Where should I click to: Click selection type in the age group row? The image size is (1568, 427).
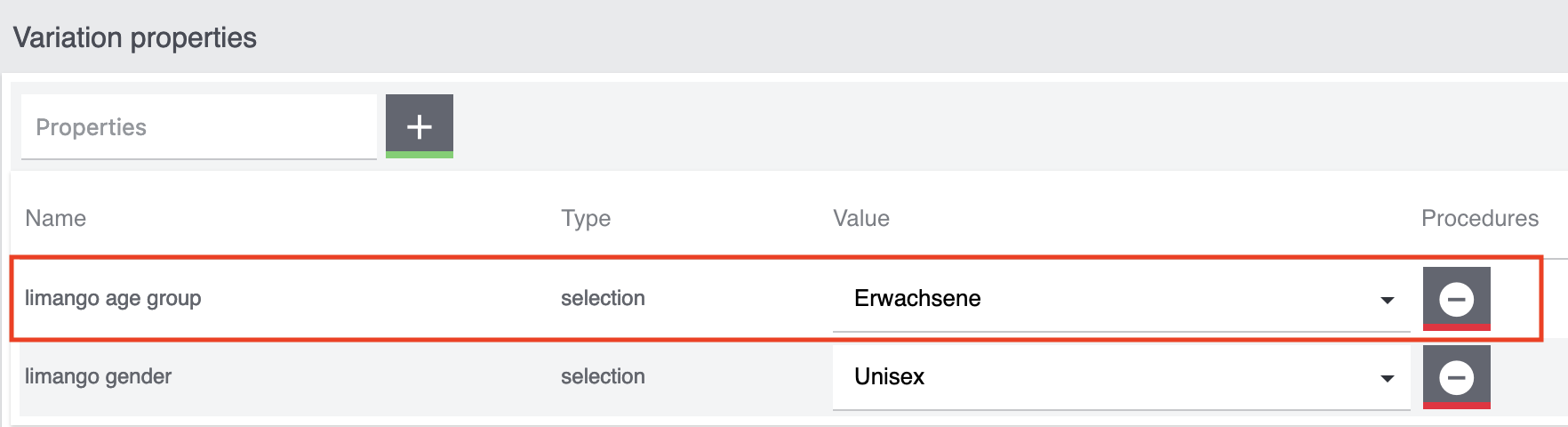point(603,298)
